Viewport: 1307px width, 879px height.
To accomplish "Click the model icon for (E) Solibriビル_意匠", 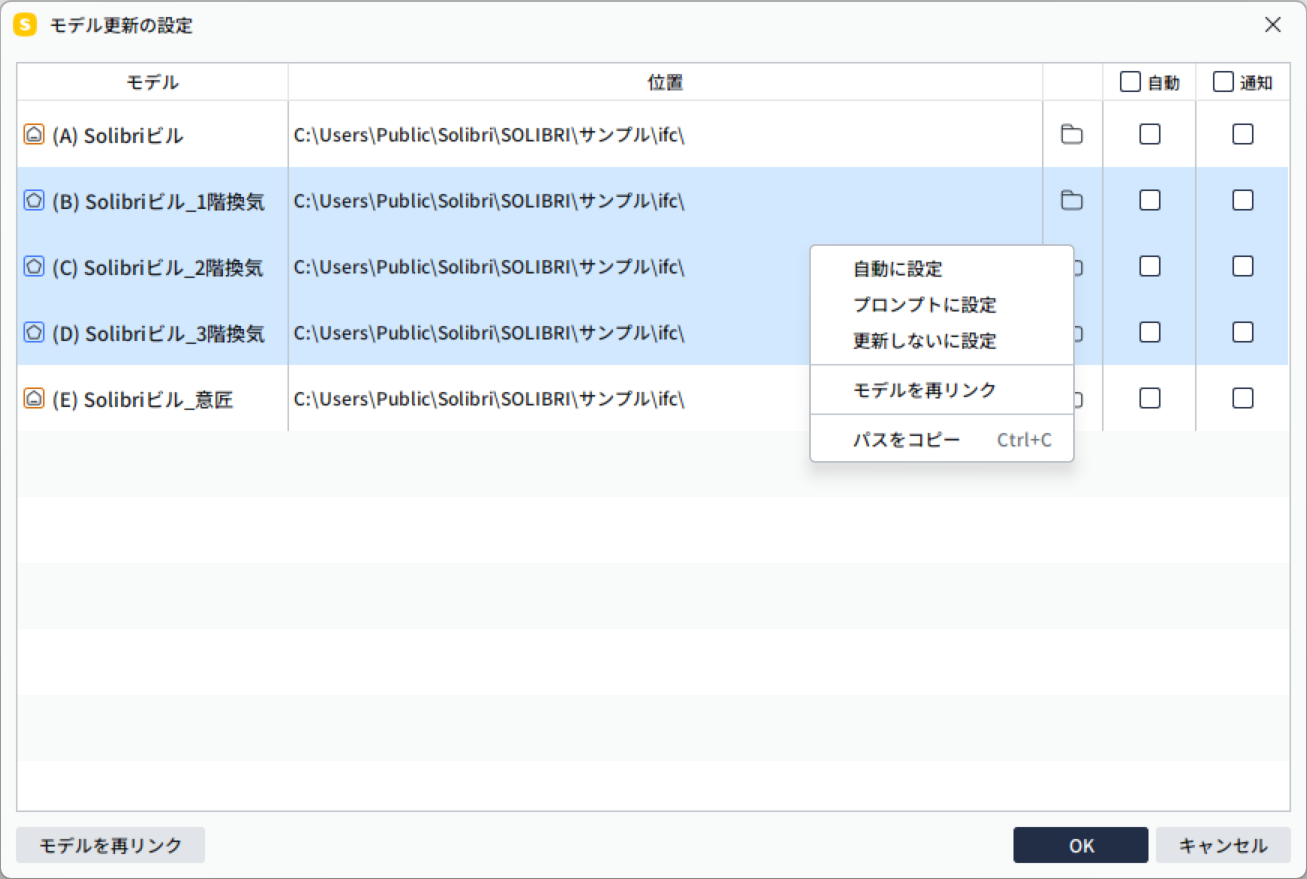I will (x=34, y=398).
